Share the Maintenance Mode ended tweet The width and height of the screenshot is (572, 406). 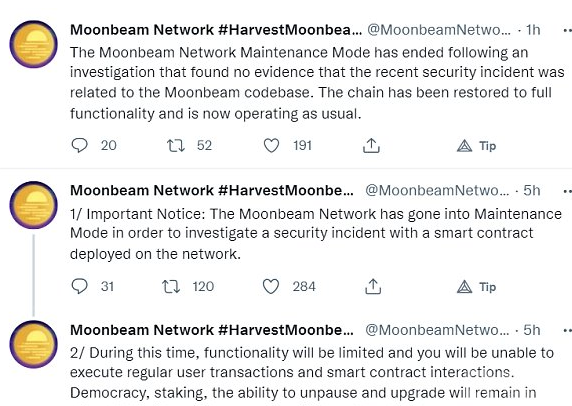(x=371, y=146)
